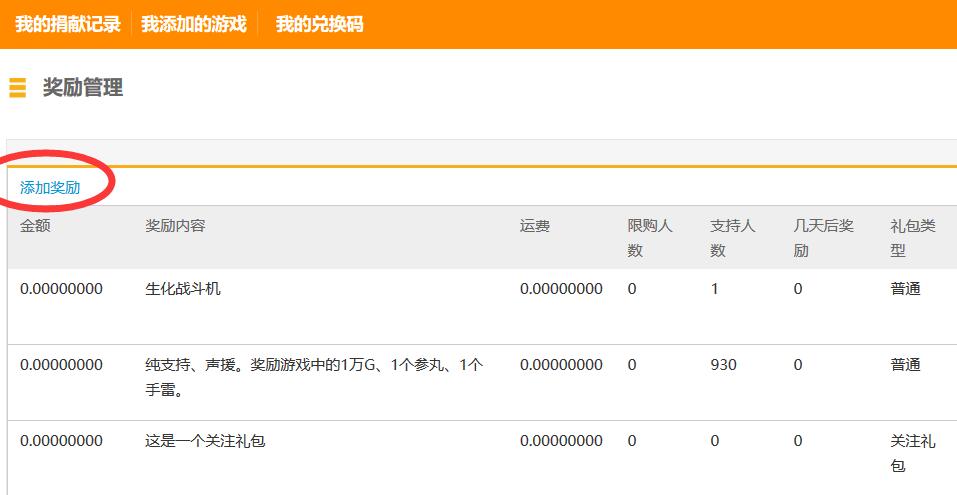Image resolution: width=957 pixels, height=495 pixels.
Task: Select the 奖励管理 page heading
Action: 83,88
